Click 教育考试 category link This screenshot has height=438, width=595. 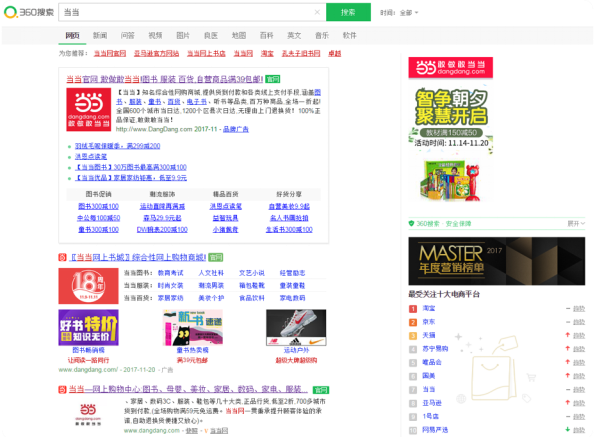(x=170, y=273)
